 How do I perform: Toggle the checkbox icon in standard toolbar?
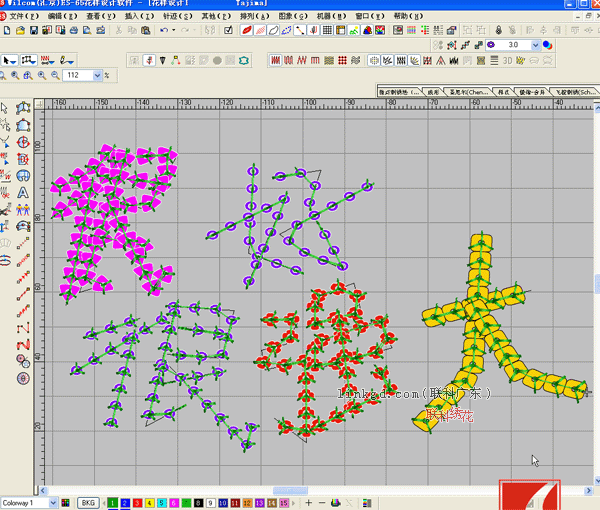coord(229,30)
